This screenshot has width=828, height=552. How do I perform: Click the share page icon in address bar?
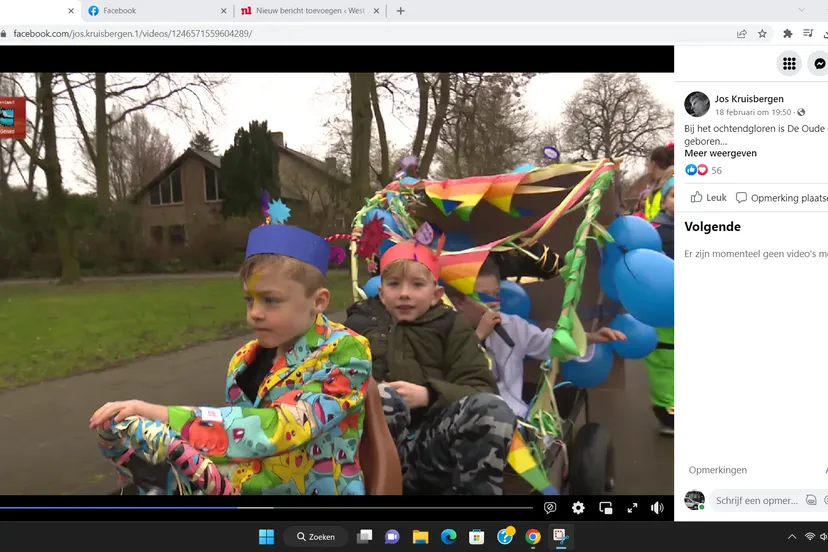tap(741, 33)
